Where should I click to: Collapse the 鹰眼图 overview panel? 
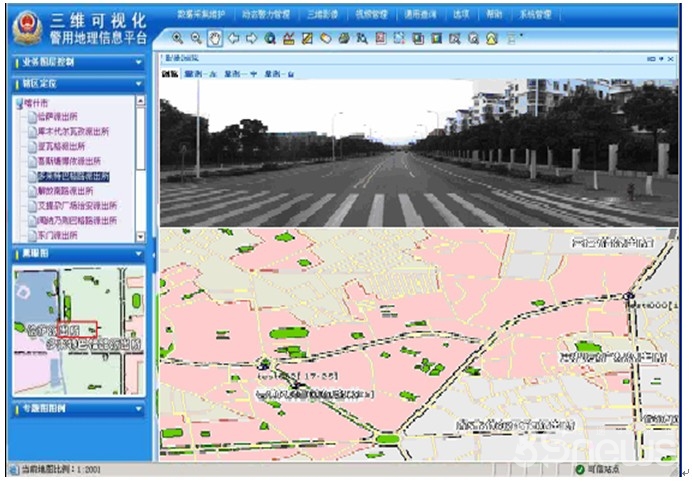coord(140,253)
